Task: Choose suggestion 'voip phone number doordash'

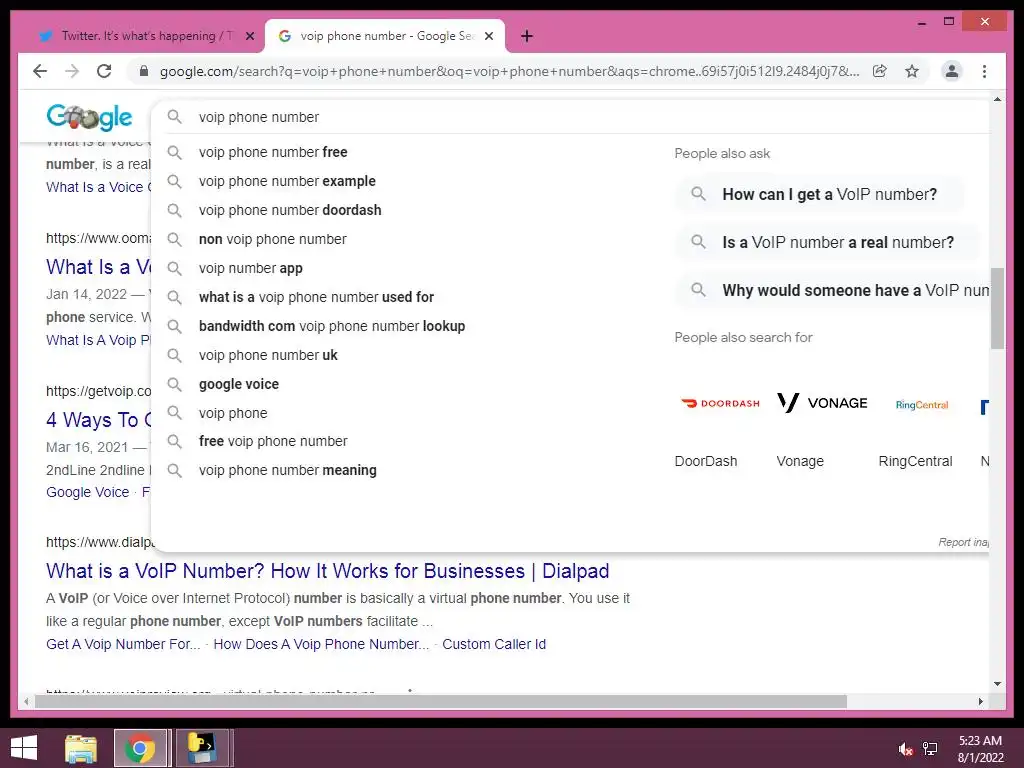Action: pyautogui.click(x=290, y=210)
